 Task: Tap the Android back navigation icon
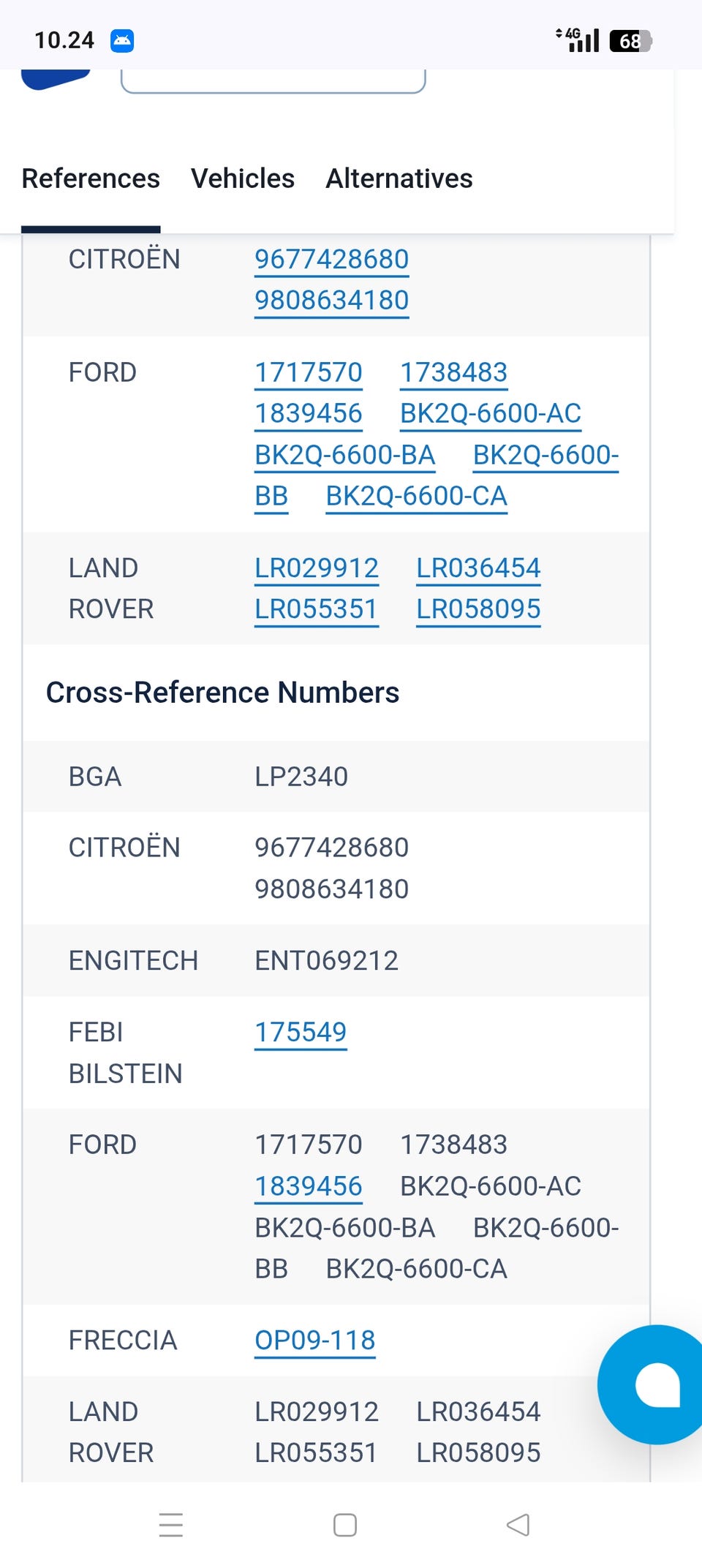518,1525
